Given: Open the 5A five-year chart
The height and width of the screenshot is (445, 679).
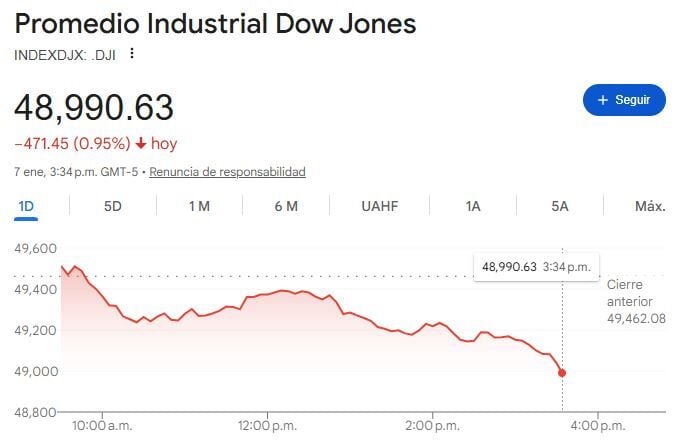Looking at the screenshot, I should 559,206.
